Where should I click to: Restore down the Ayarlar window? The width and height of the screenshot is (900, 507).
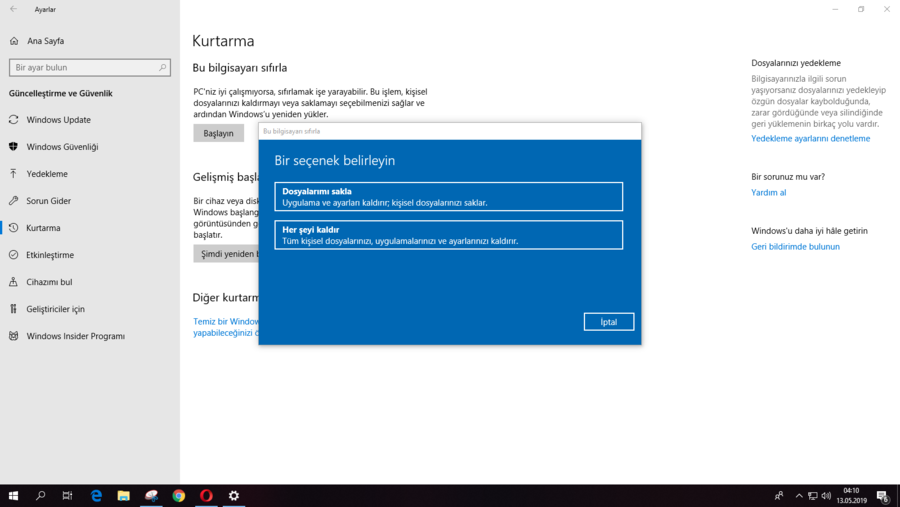pos(861,9)
